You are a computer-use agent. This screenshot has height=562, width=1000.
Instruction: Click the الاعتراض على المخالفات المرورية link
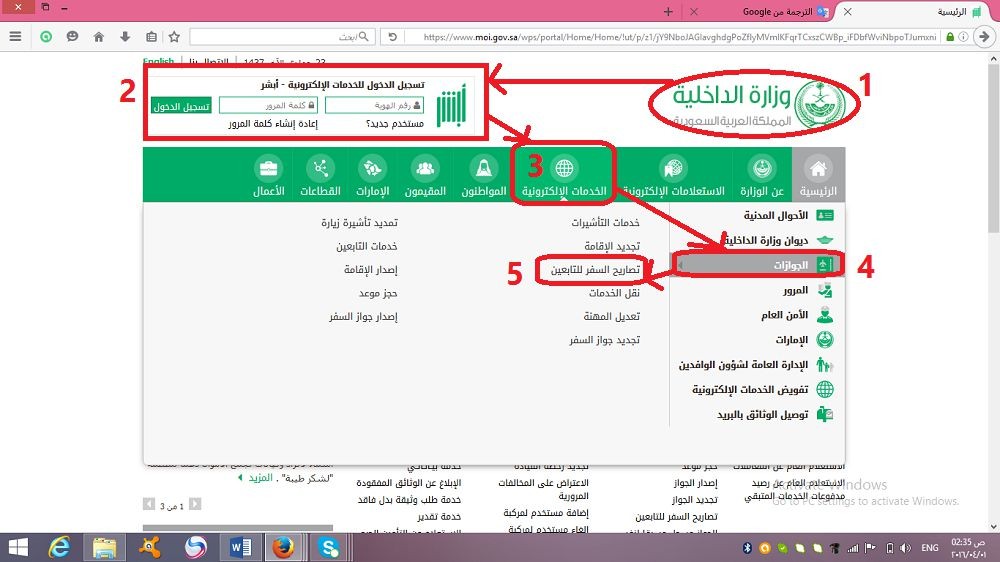point(543,489)
